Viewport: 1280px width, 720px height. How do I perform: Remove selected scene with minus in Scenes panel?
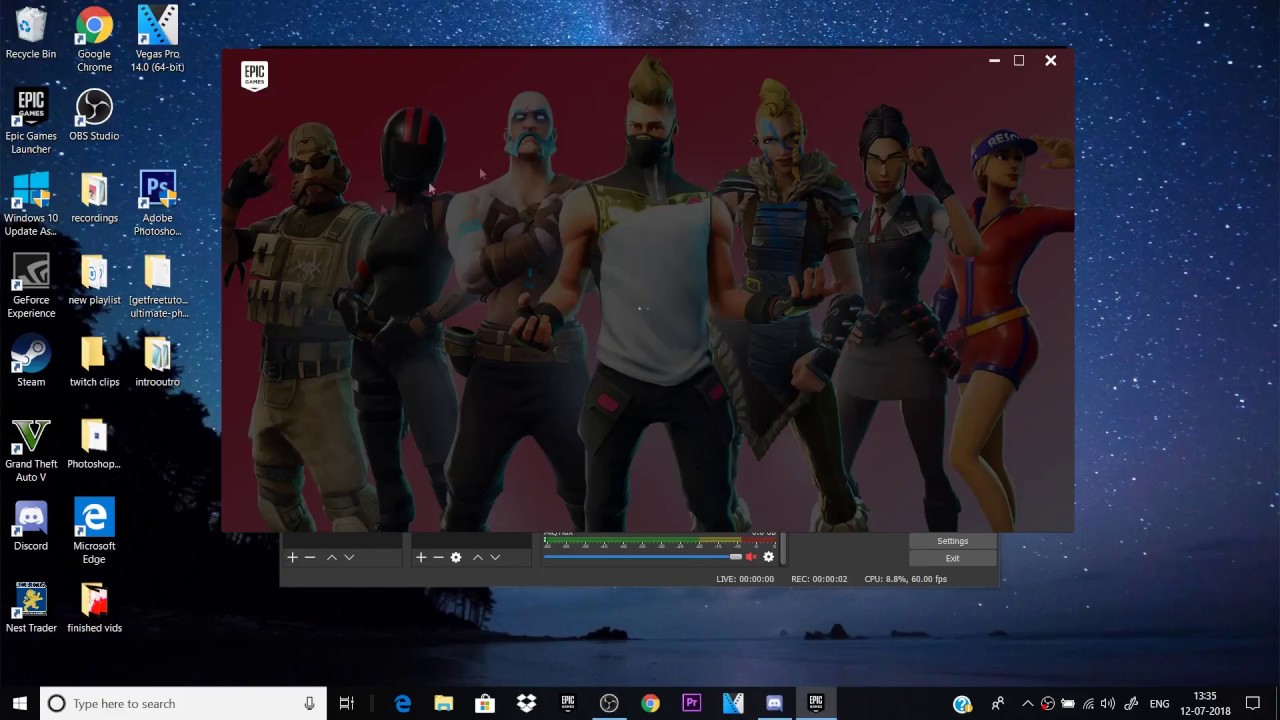click(x=310, y=557)
